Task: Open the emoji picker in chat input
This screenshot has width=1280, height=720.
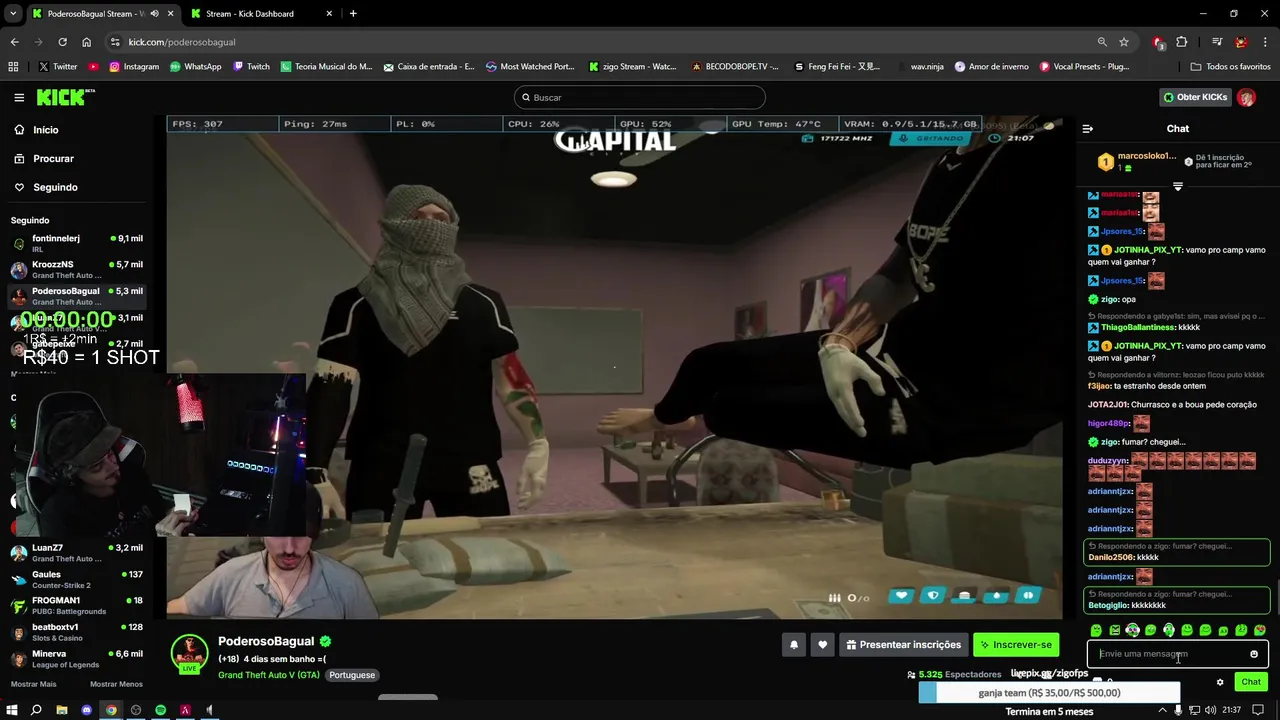Action: 1254,654
